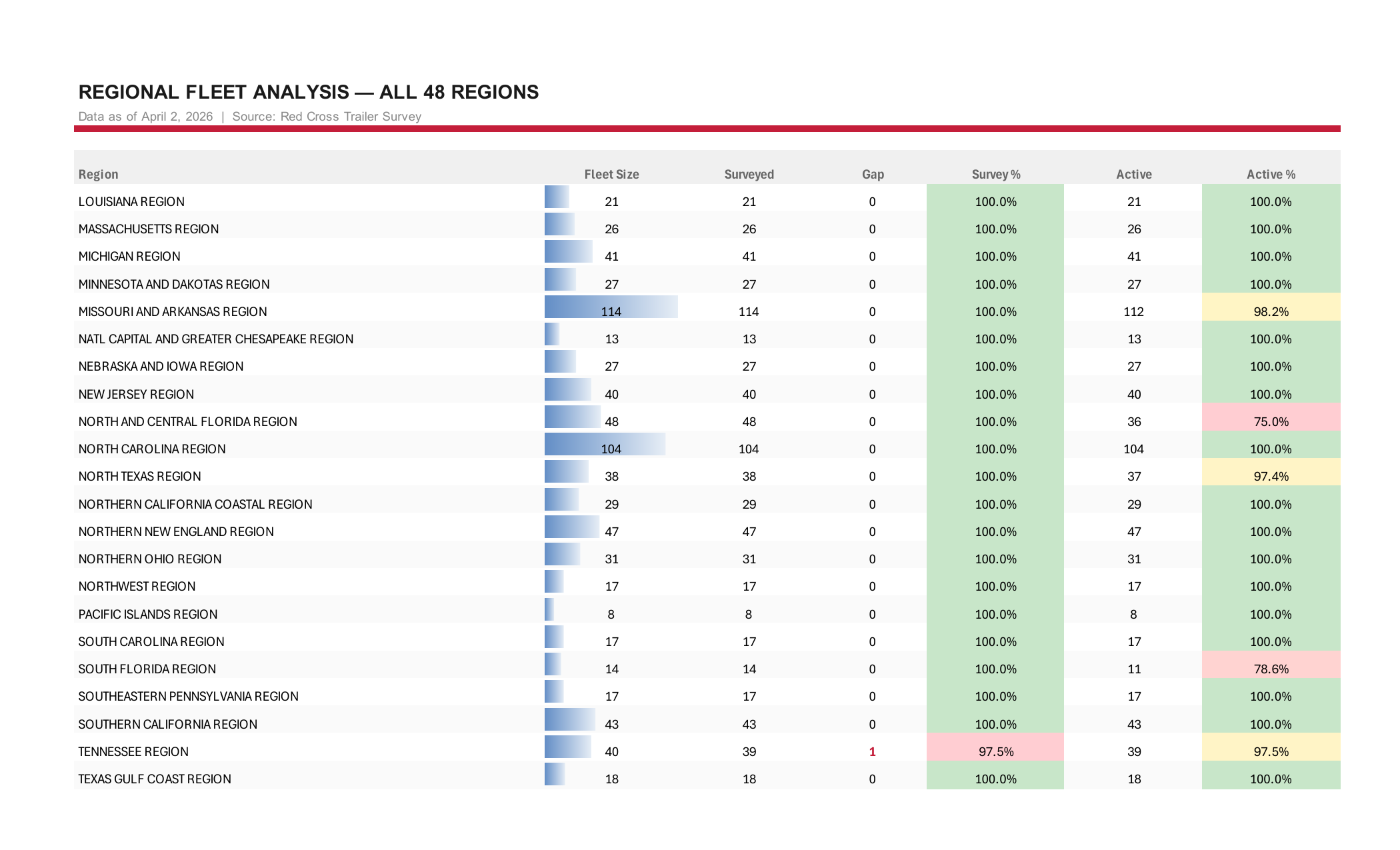
Task: Click Pacific Islands active value 8
Action: click(1133, 614)
